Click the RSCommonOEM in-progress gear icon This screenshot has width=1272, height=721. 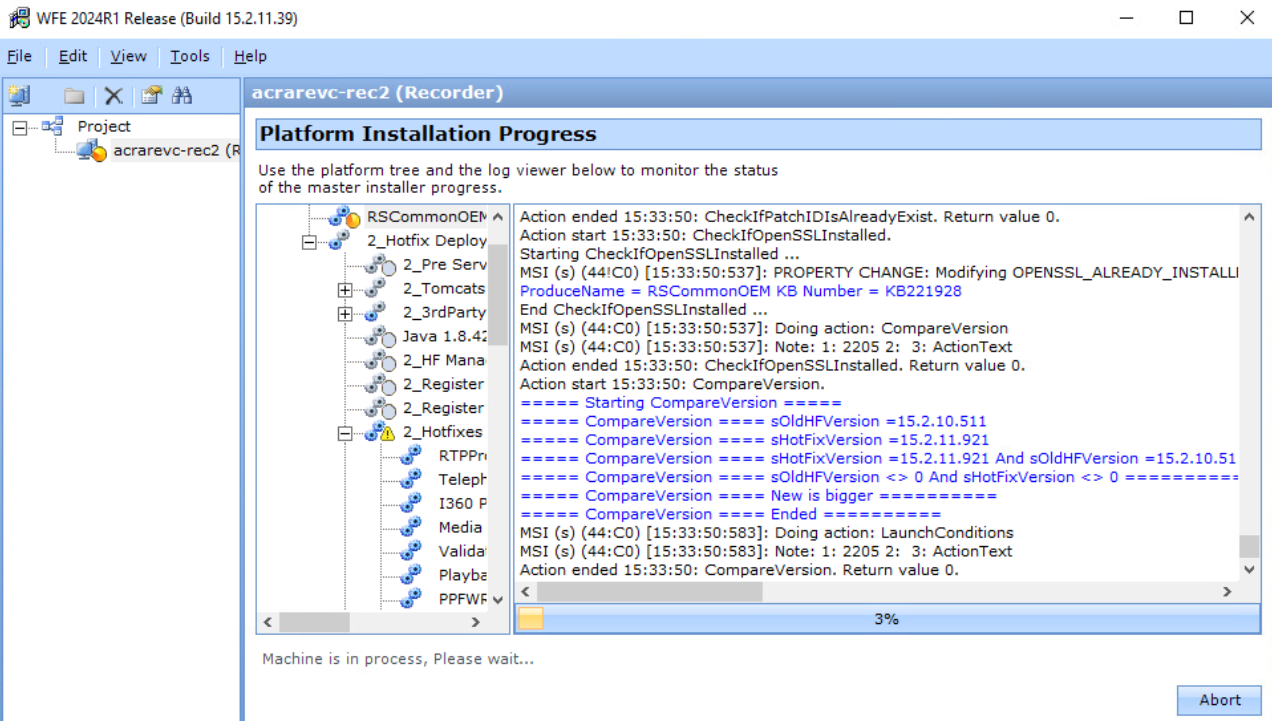(344, 217)
